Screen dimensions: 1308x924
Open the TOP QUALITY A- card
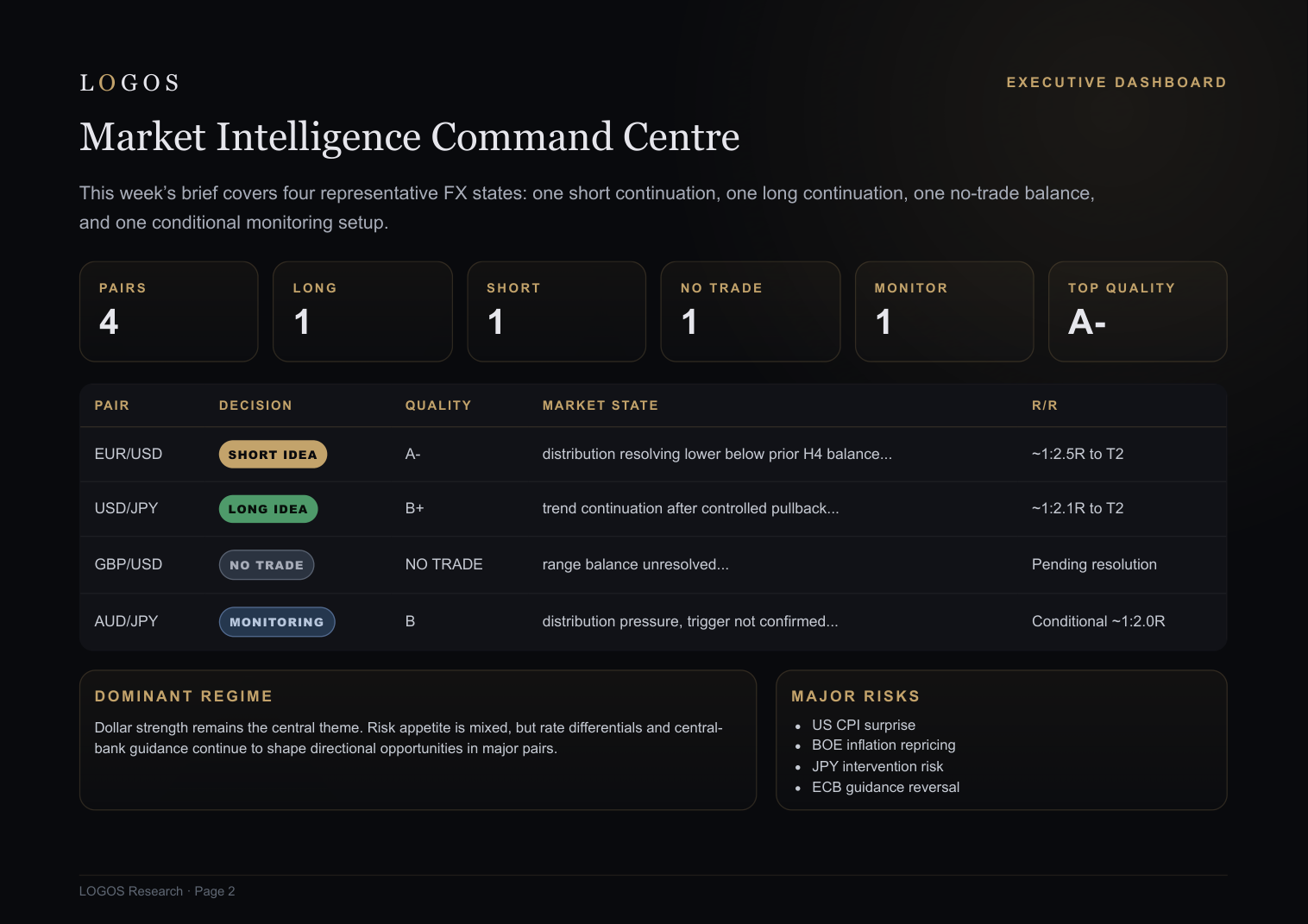click(1138, 311)
